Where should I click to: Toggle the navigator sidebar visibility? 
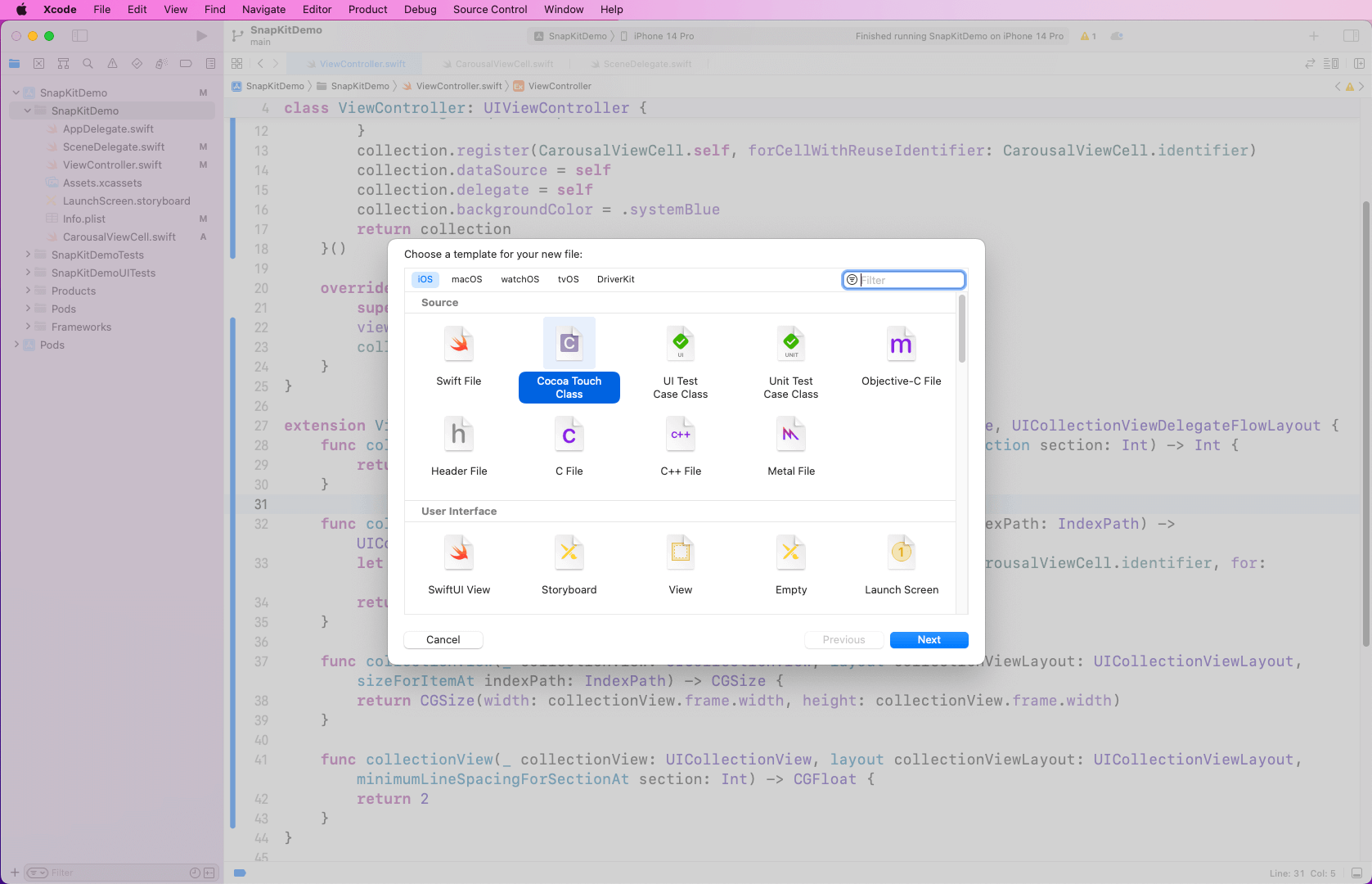[x=79, y=36]
